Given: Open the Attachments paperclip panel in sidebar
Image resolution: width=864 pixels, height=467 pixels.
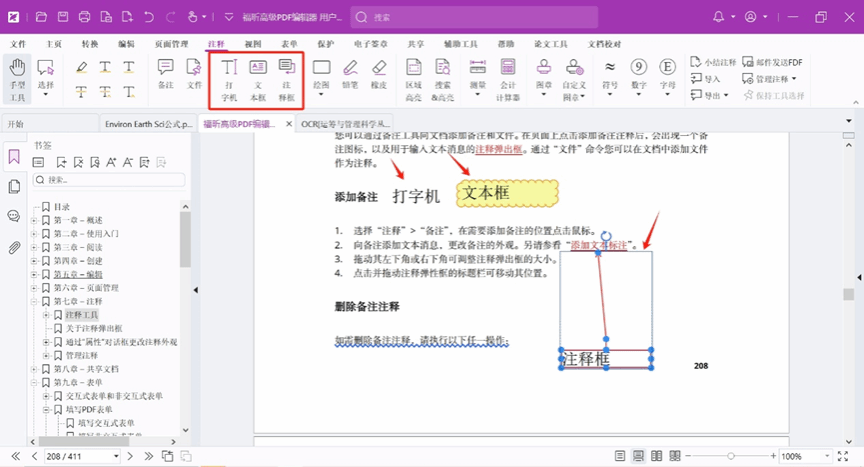Looking at the screenshot, I should pos(14,247).
